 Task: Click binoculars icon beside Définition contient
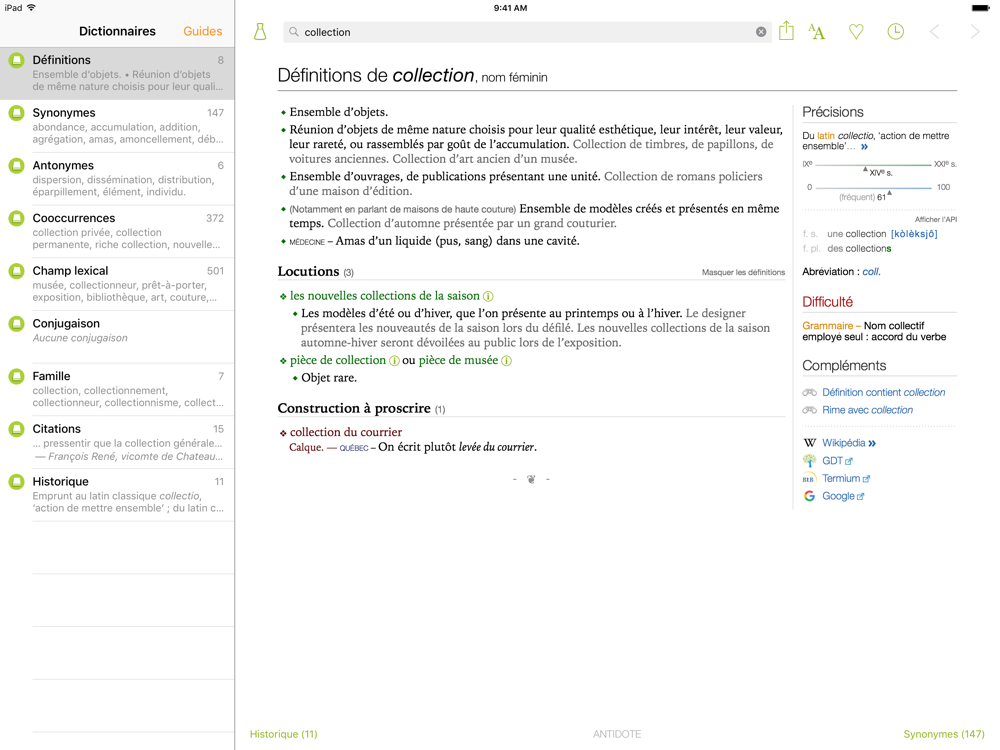tap(809, 392)
